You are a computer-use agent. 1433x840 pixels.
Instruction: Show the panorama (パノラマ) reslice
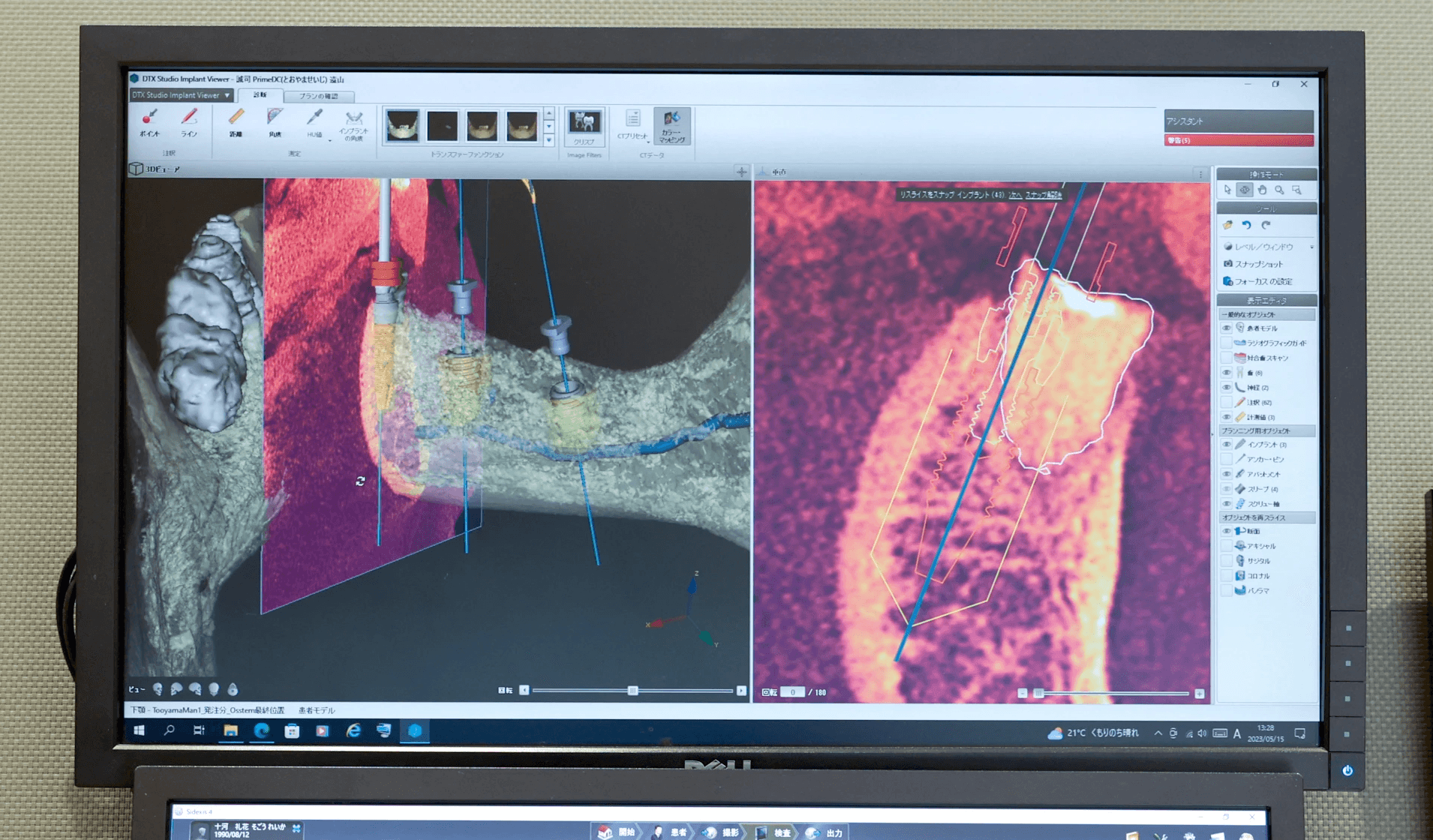pyautogui.click(x=1227, y=591)
